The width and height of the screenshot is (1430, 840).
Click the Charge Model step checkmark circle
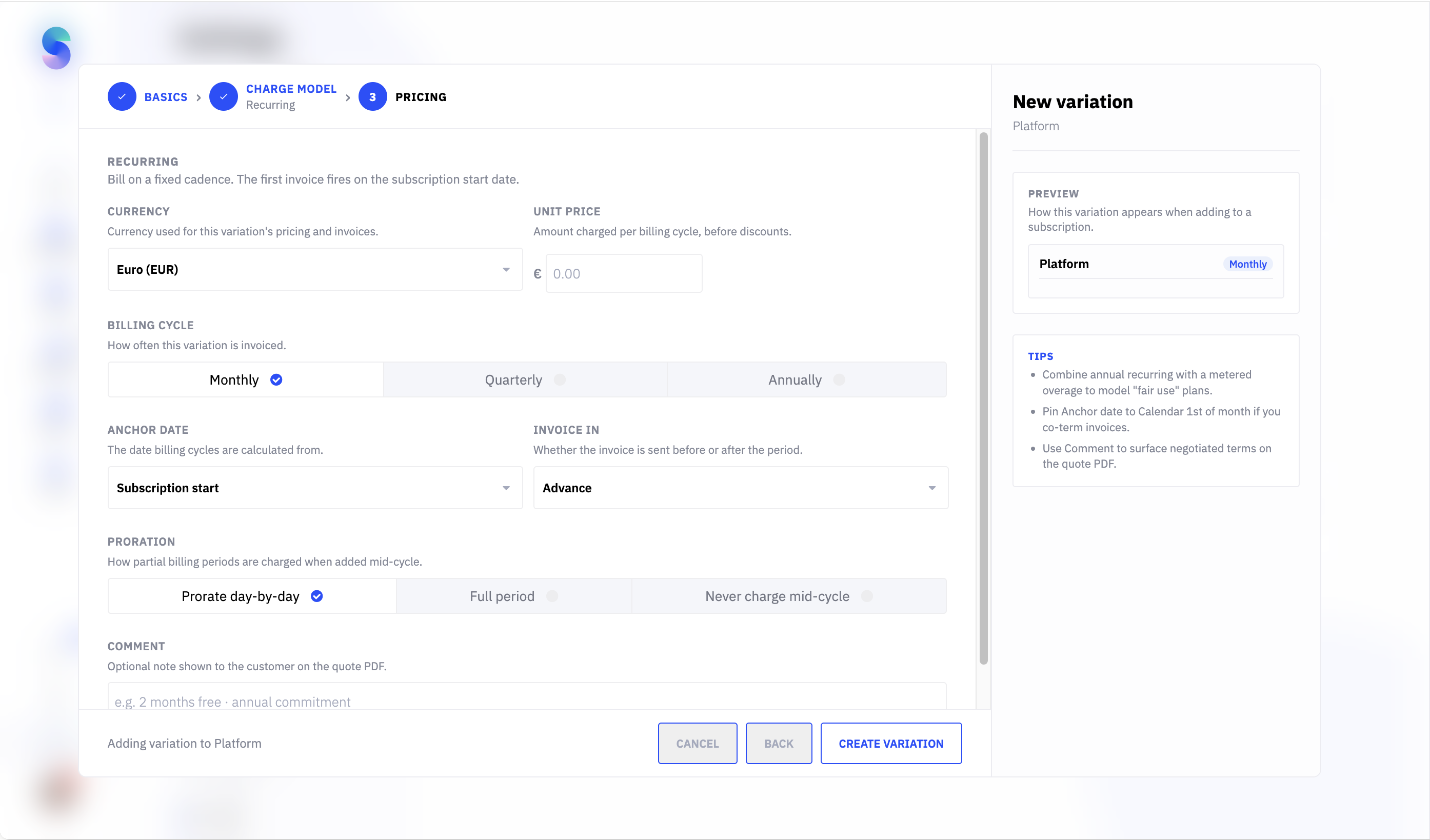click(x=224, y=96)
